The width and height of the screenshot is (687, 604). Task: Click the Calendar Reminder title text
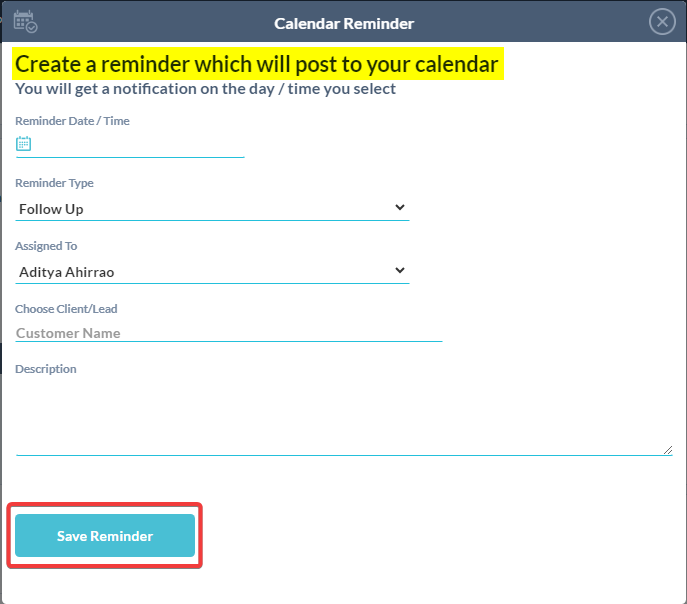pos(344,23)
